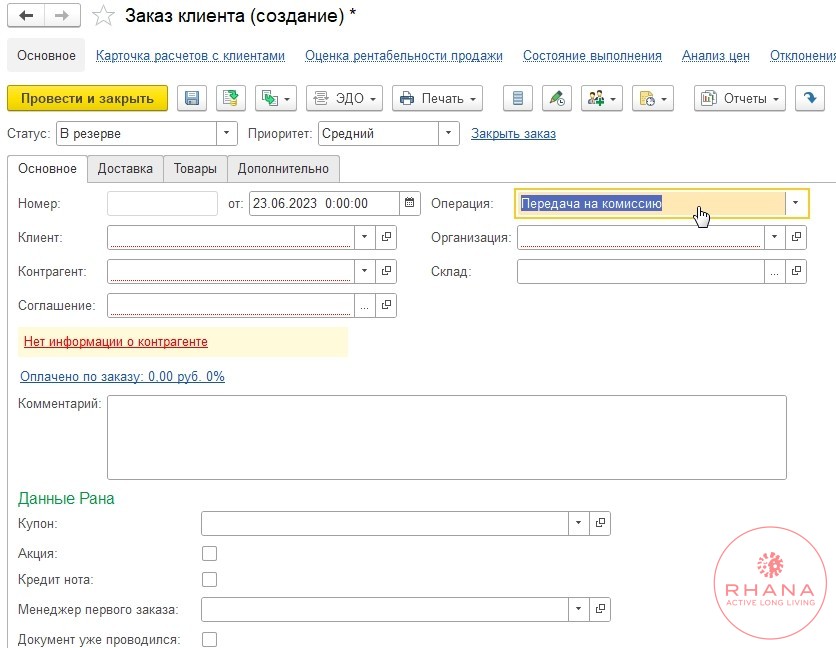Expand the Контрагент dropdown arrow
This screenshot has height=648, width=836.
click(365, 271)
